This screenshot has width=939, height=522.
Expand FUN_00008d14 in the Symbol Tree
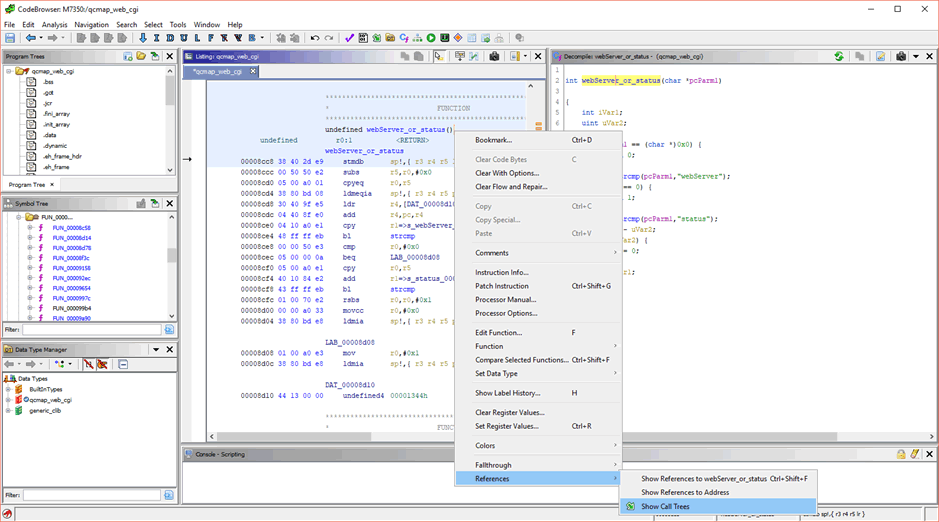tap(30, 238)
